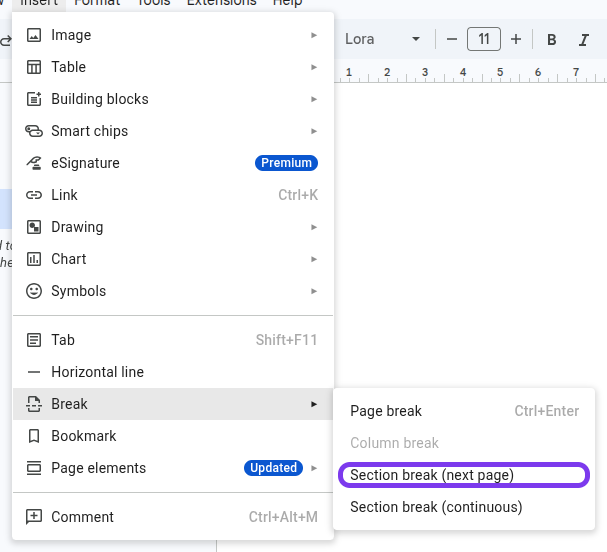The image size is (607, 552).
Task: Expand the Symbols submenu arrow
Action: [314, 291]
